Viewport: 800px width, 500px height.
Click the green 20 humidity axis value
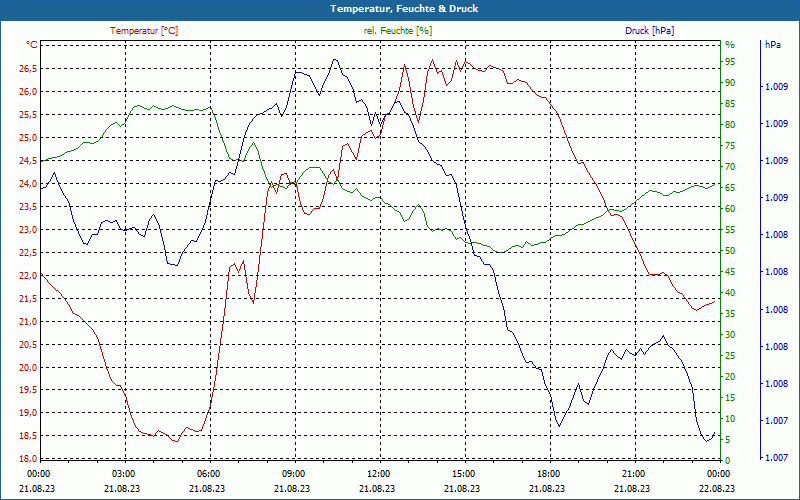pos(730,377)
